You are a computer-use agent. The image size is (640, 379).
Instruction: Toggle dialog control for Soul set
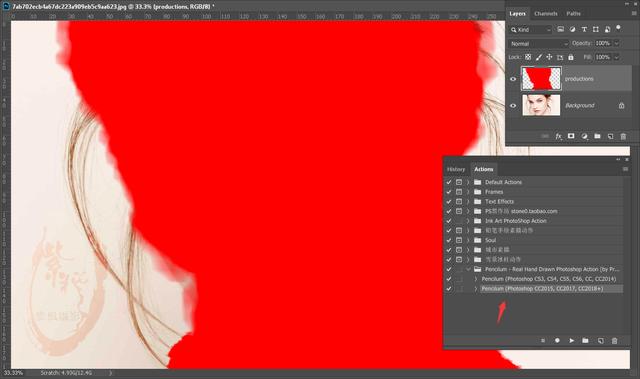459,240
